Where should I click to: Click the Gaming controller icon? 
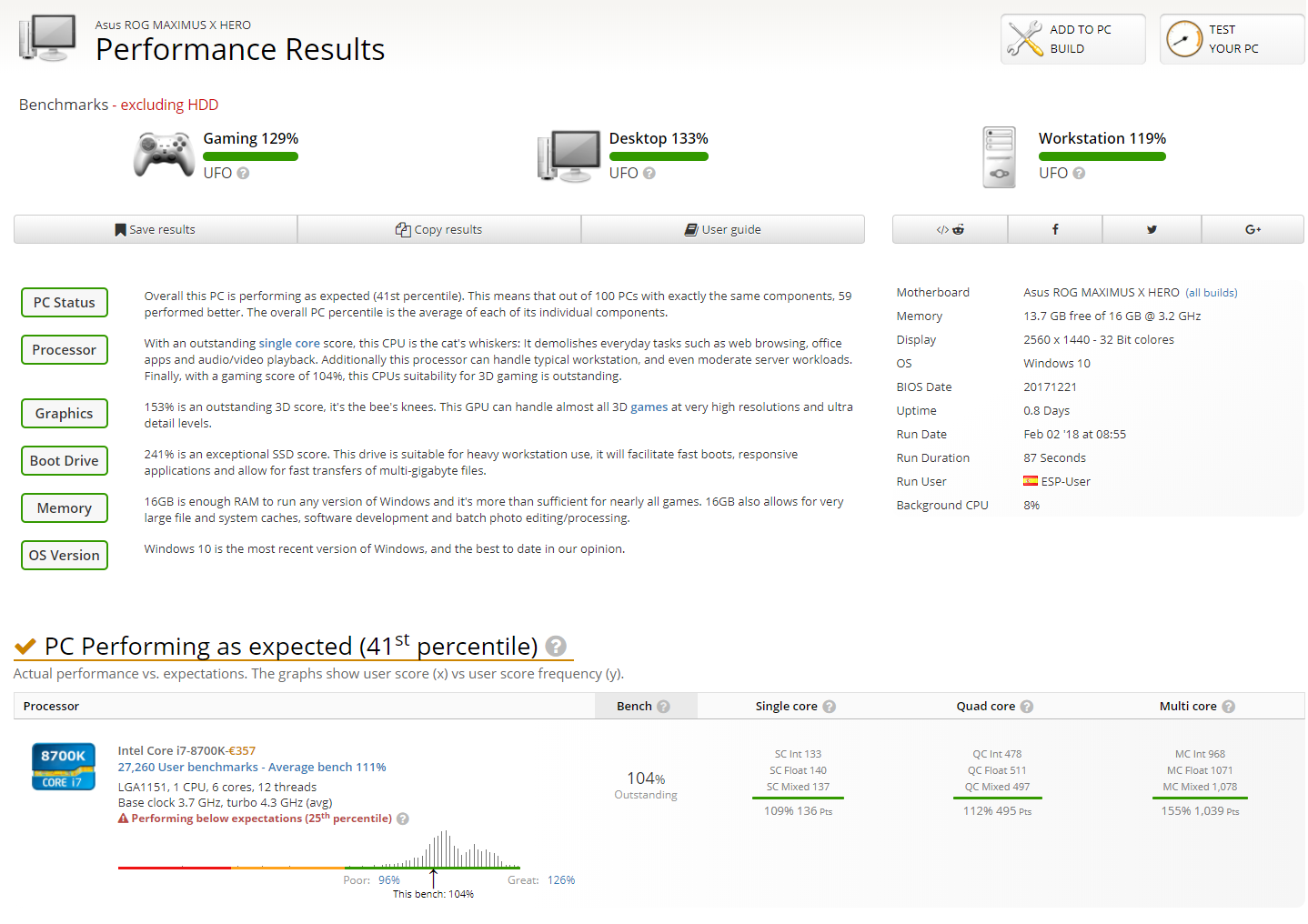[164, 155]
